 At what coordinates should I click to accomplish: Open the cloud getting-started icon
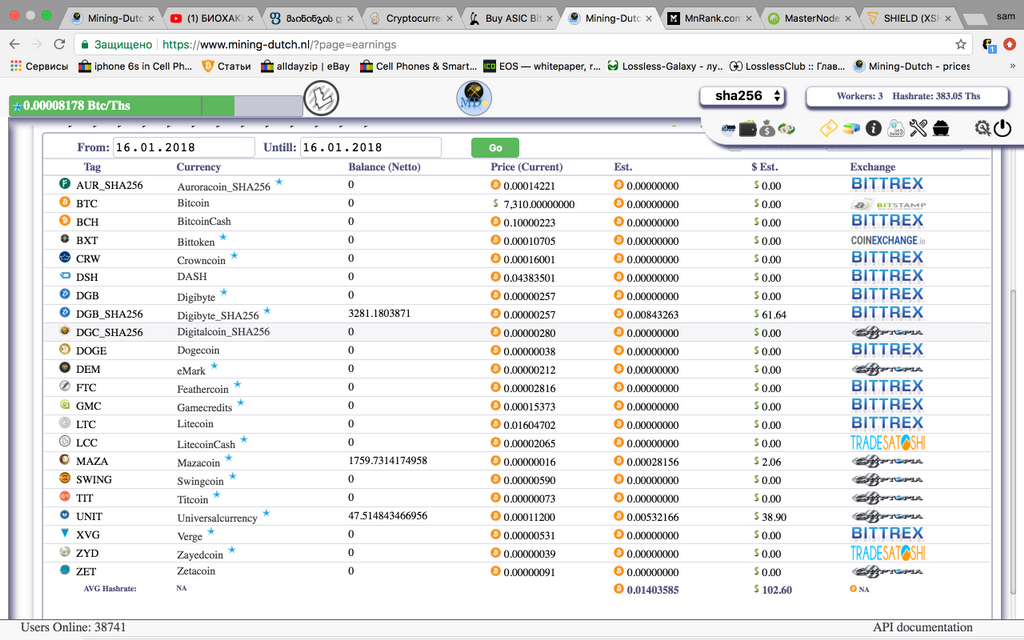(896, 129)
